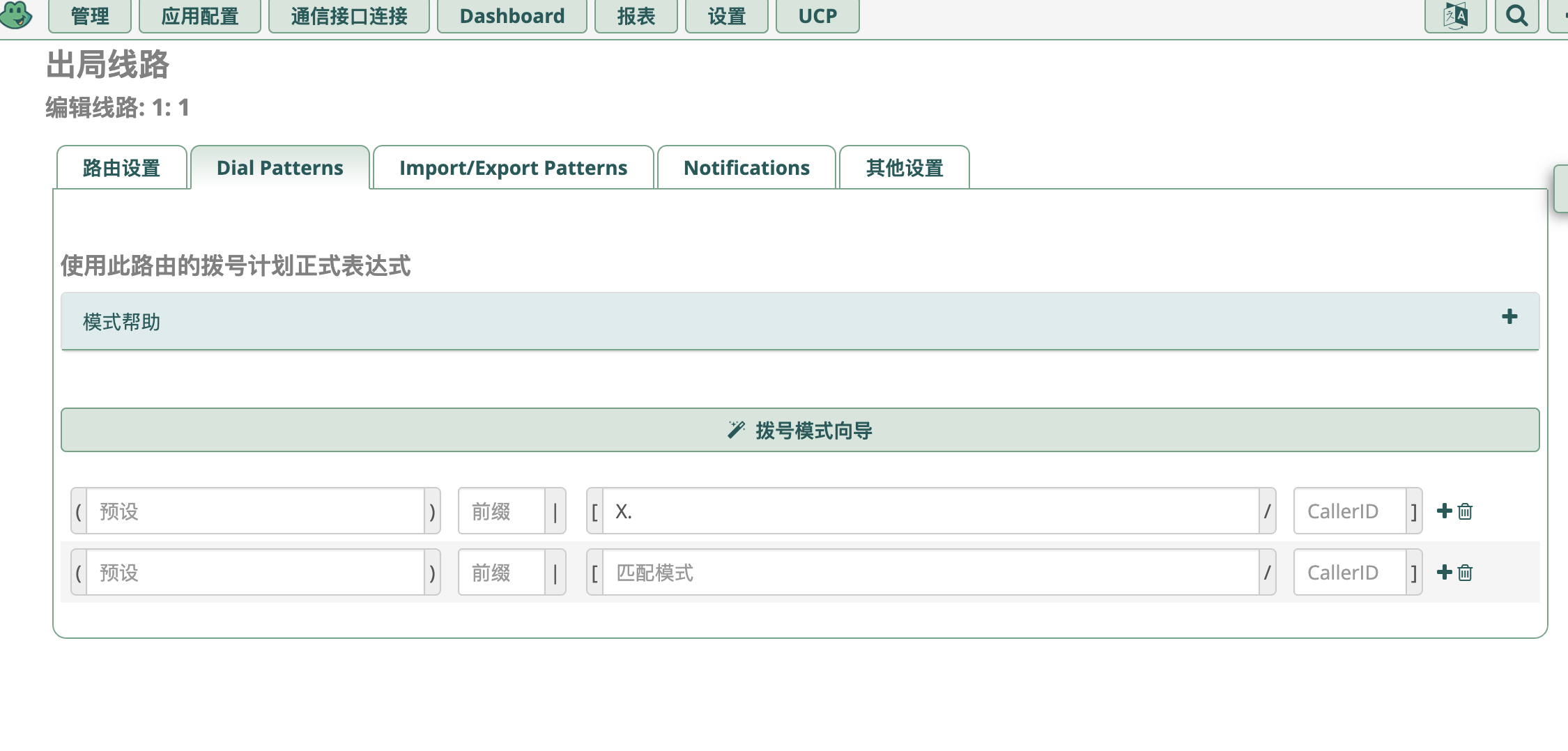Go to Dashboard in the top bar
This screenshot has height=751, width=1568.
tap(512, 15)
